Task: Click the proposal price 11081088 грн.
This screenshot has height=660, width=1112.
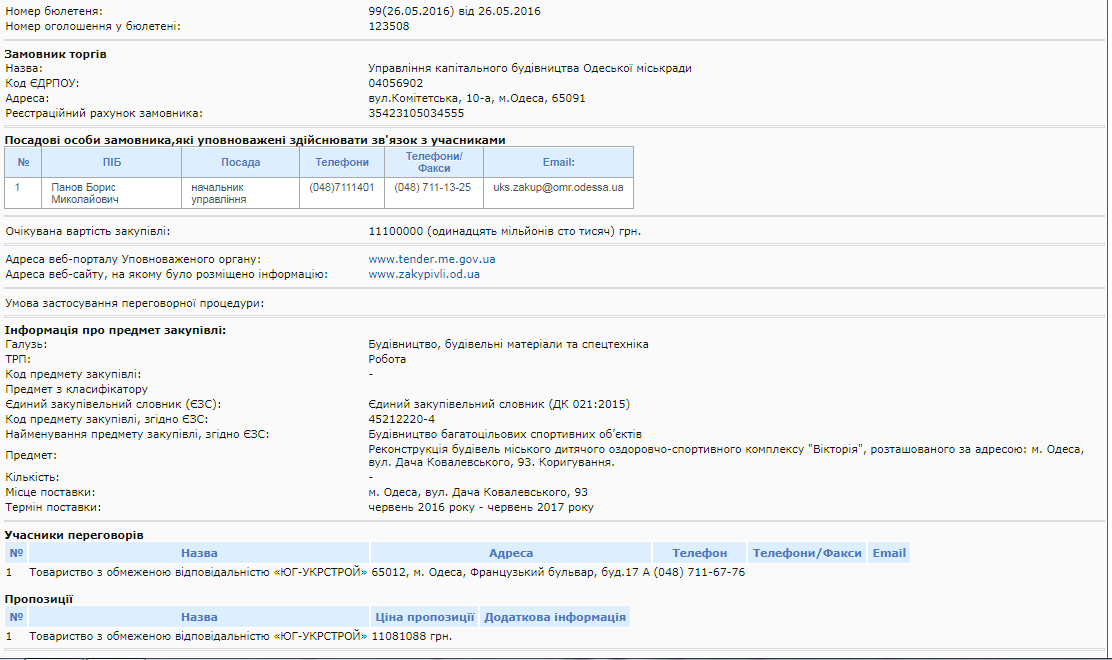Action: [x=411, y=636]
